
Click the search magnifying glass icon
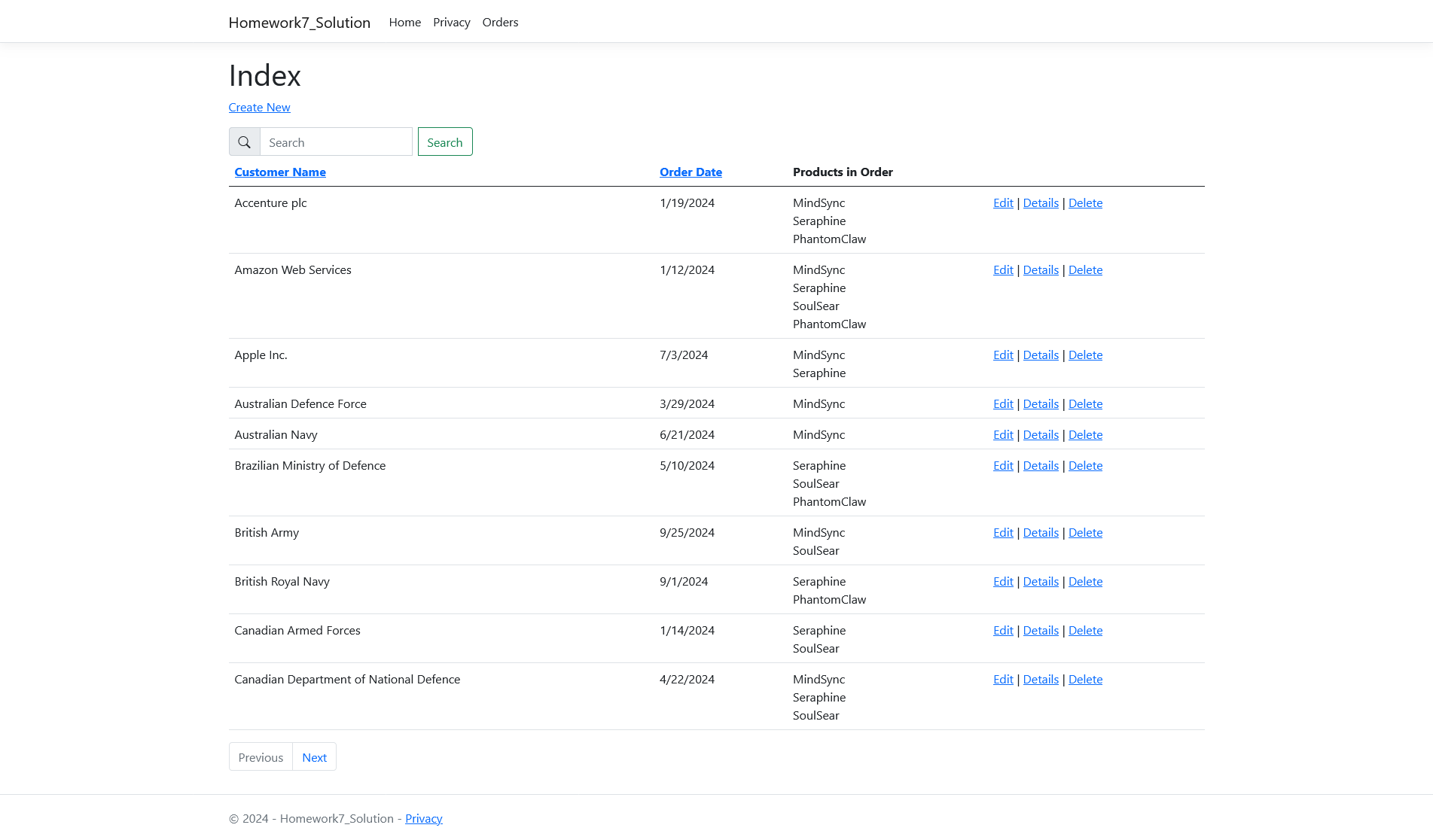pyautogui.click(x=244, y=142)
